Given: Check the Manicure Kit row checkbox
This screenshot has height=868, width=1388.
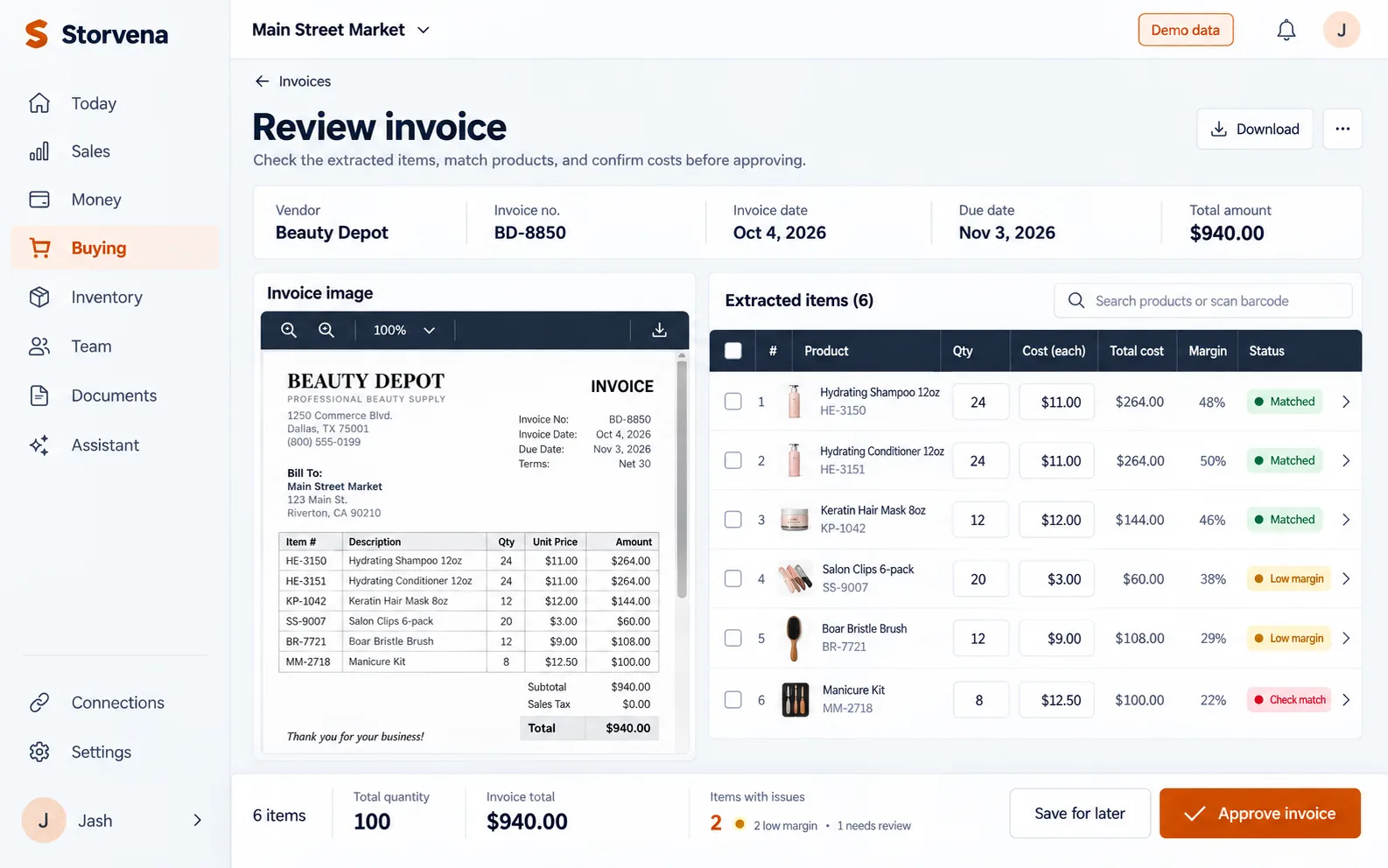Looking at the screenshot, I should [733, 700].
